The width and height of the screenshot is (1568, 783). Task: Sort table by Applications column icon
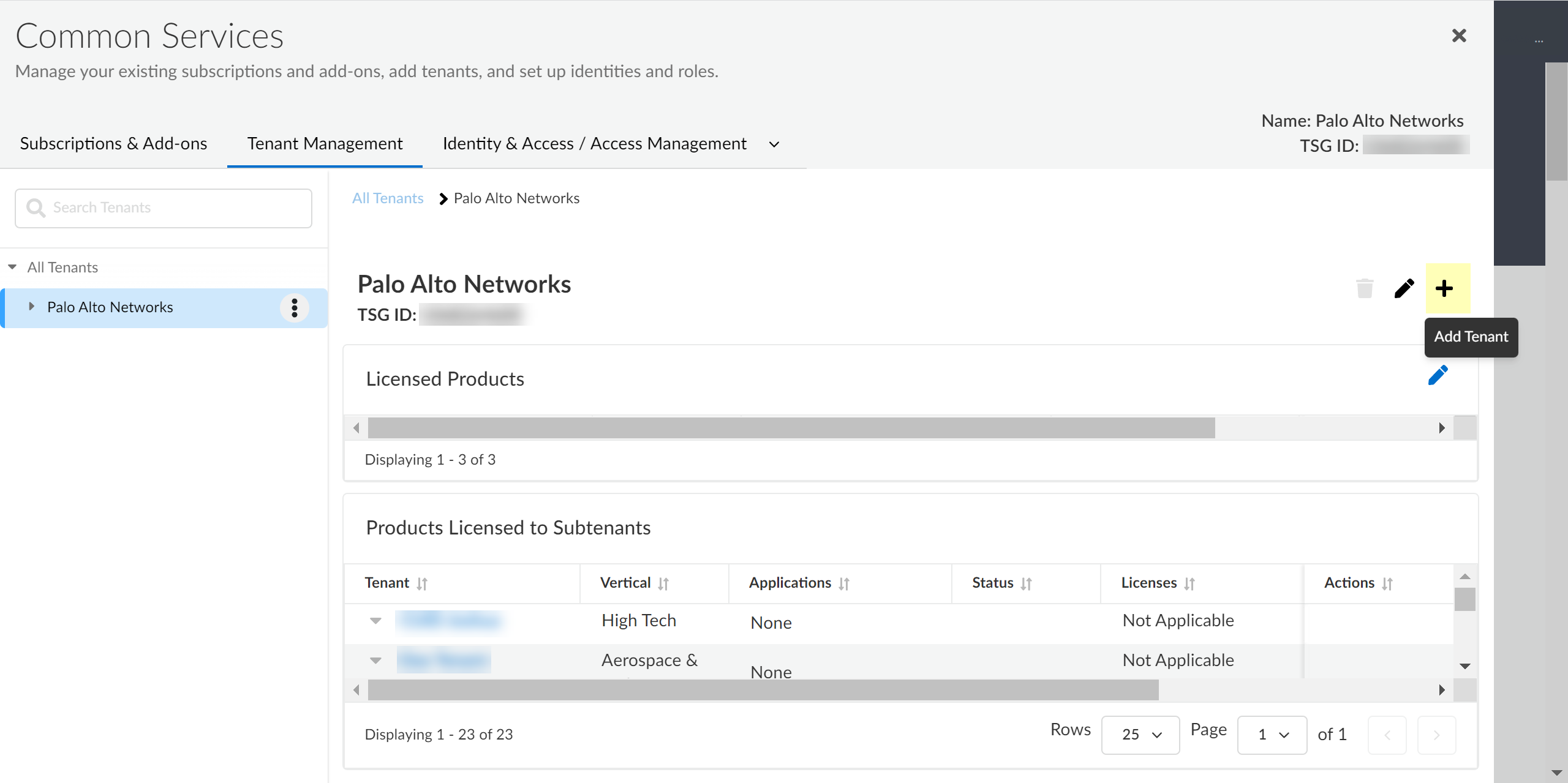pyautogui.click(x=844, y=583)
